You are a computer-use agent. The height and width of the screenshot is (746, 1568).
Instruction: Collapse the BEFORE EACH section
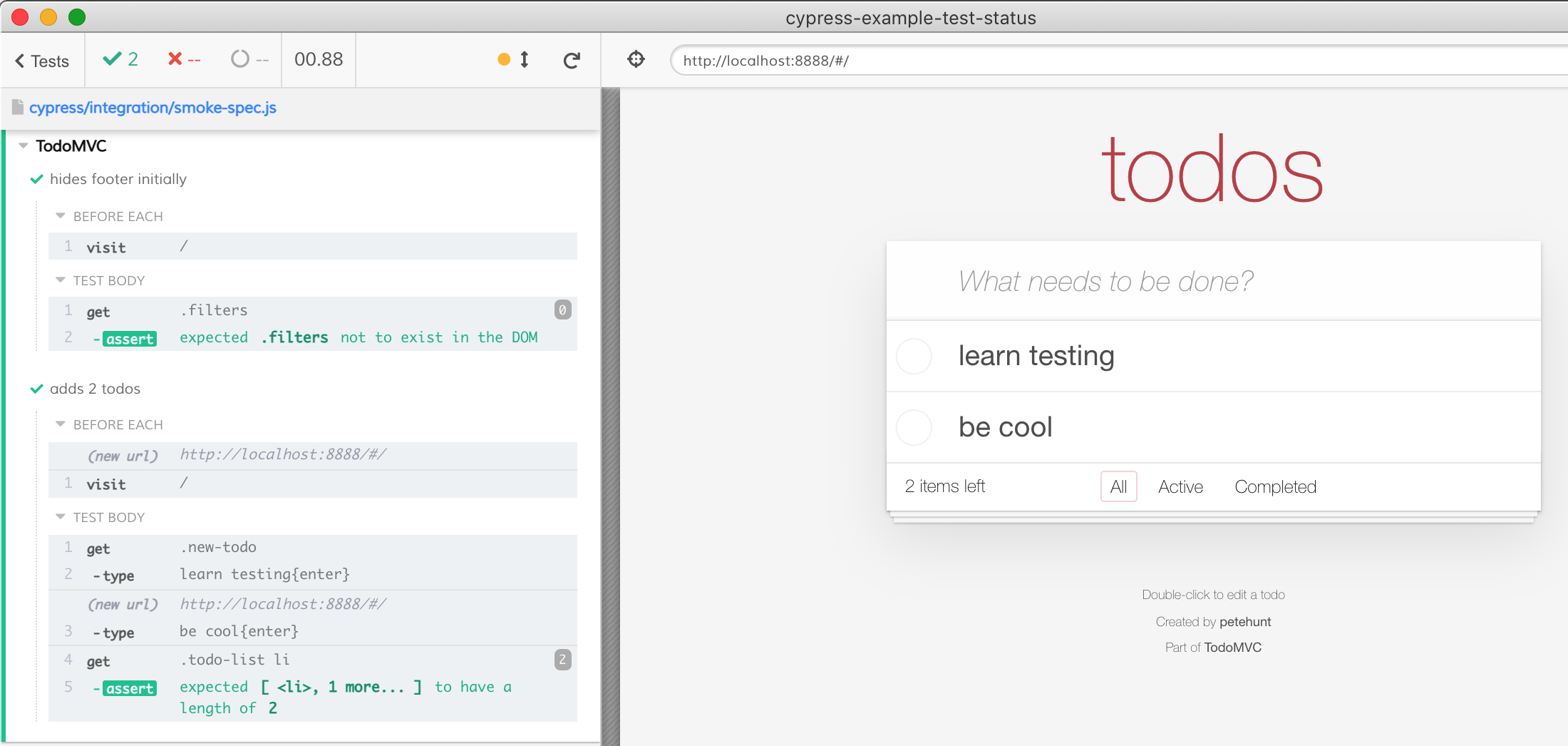(x=60, y=216)
